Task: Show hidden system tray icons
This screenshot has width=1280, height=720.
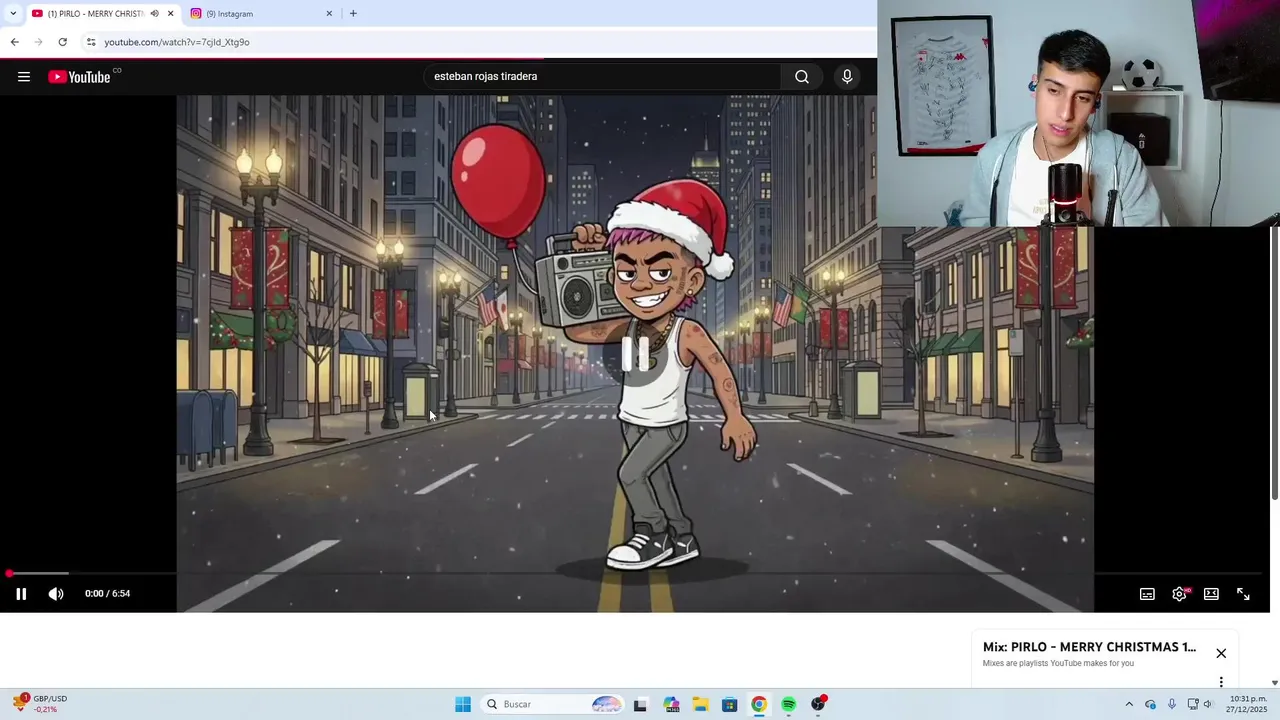Action: coord(1129,705)
